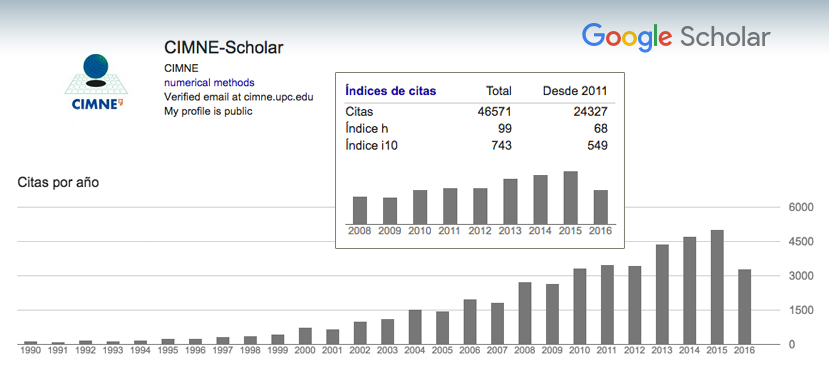829x370 pixels.
Task: Click the Índice h total value 99
Action: tap(504, 128)
